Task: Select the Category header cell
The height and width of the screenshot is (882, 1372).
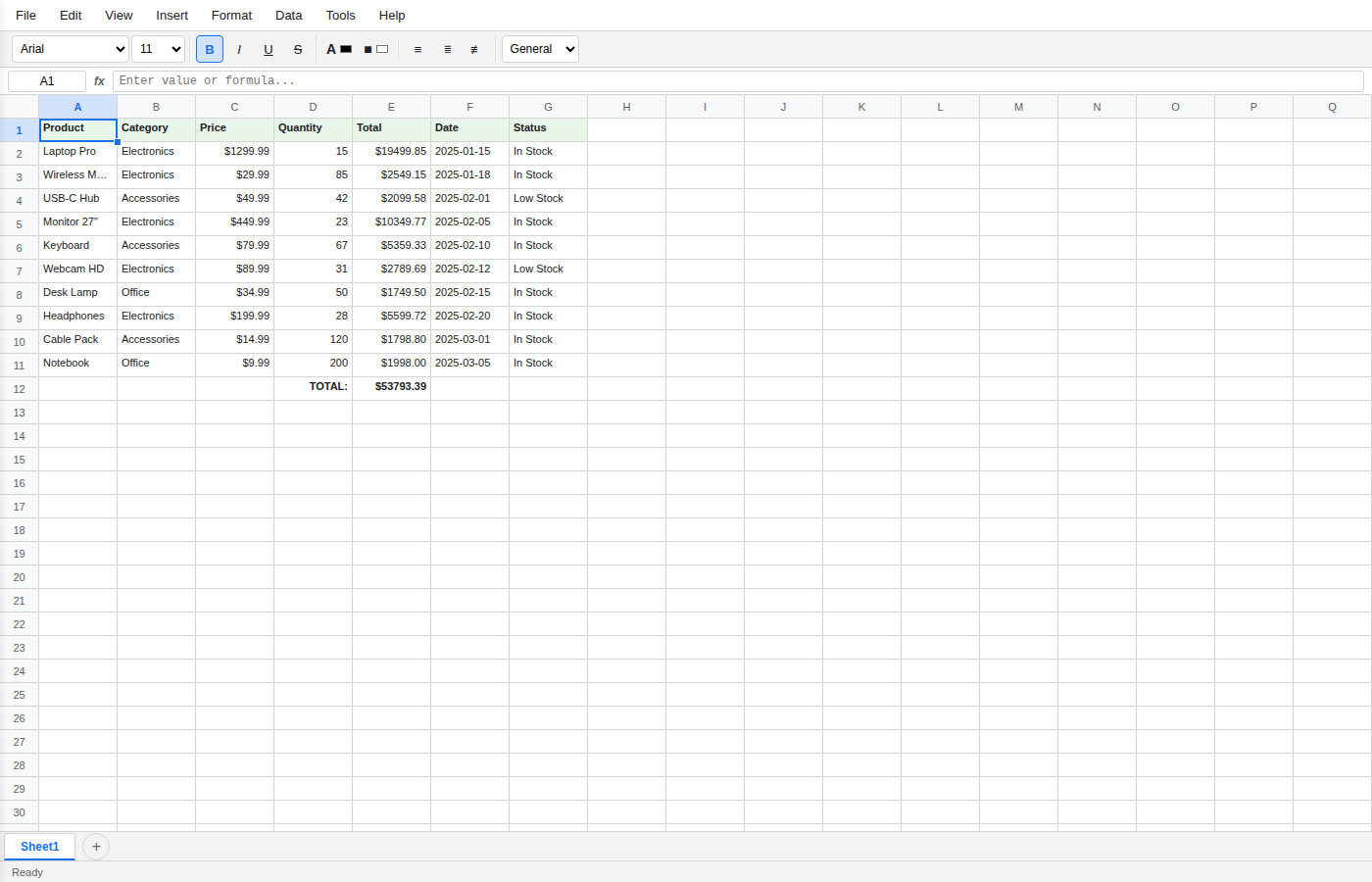Action: point(157,130)
